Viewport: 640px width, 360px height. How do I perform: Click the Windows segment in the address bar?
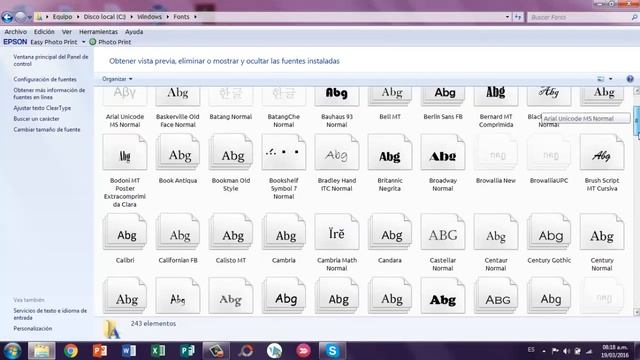click(149, 17)
